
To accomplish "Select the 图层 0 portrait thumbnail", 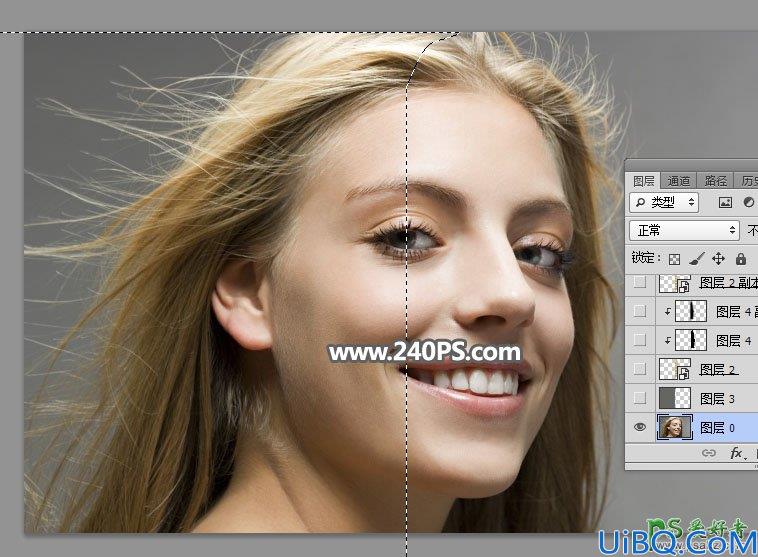I will tap(674, 427).
